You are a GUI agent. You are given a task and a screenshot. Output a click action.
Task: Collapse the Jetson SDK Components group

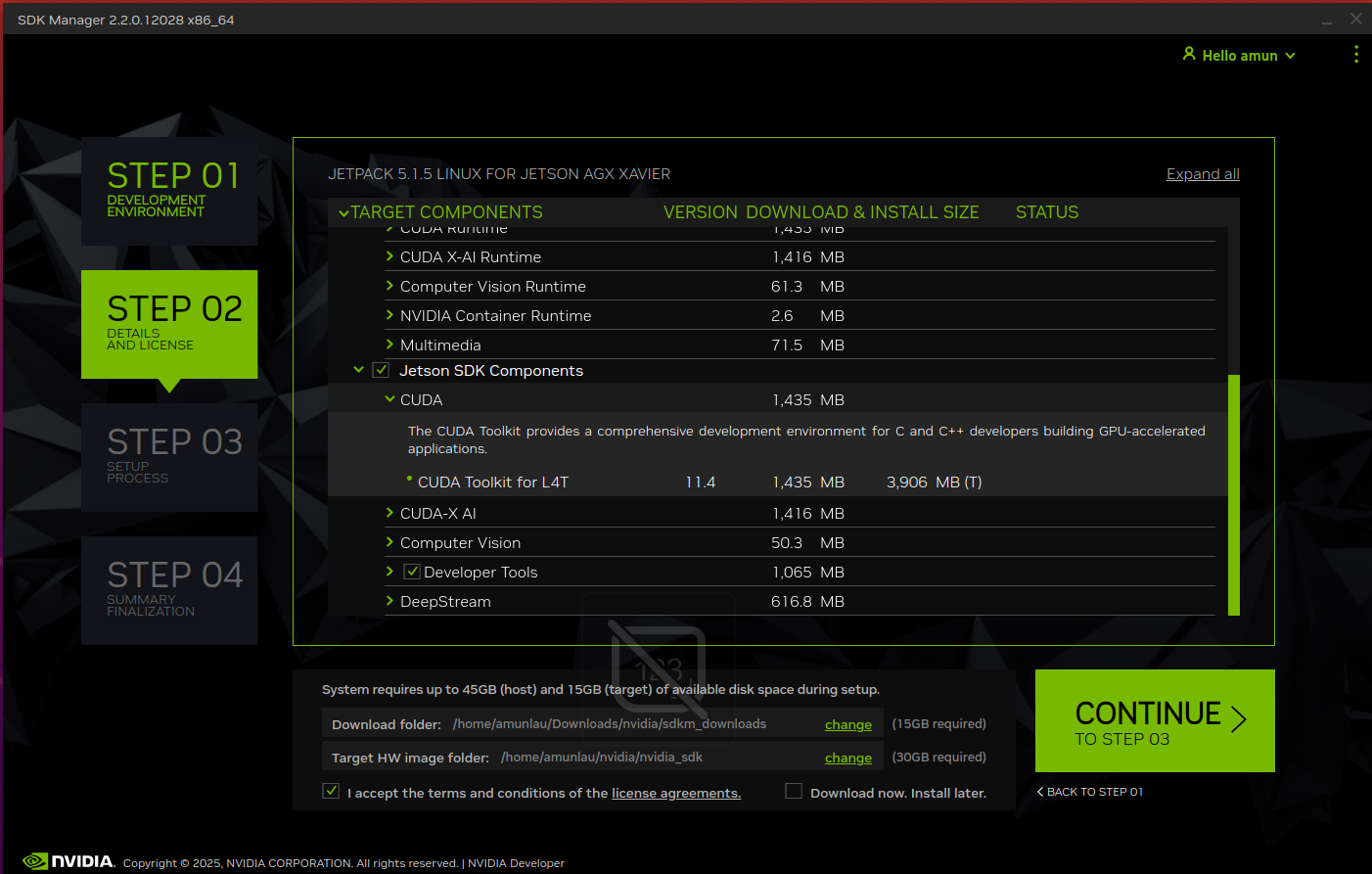pos(358,370)
